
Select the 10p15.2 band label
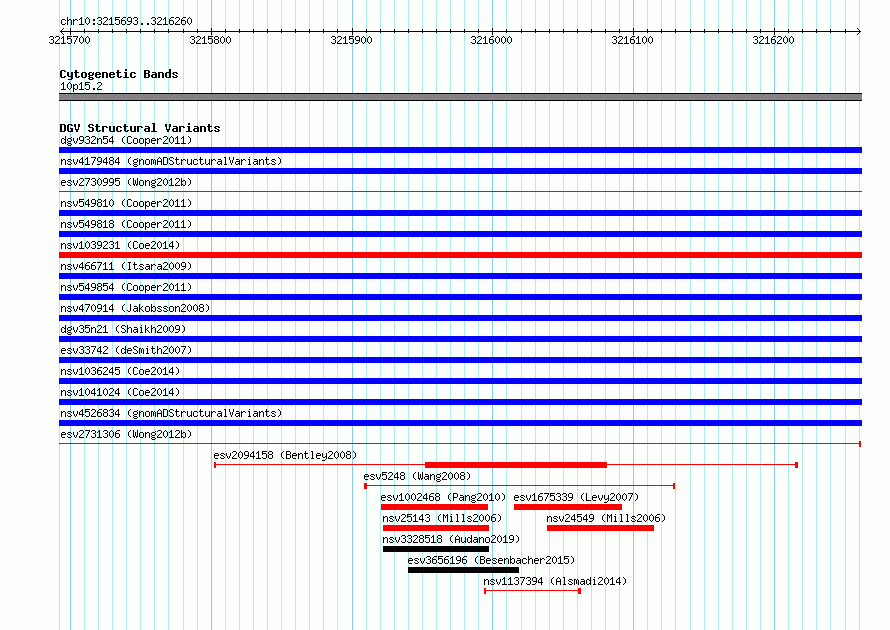click(81, 86)
